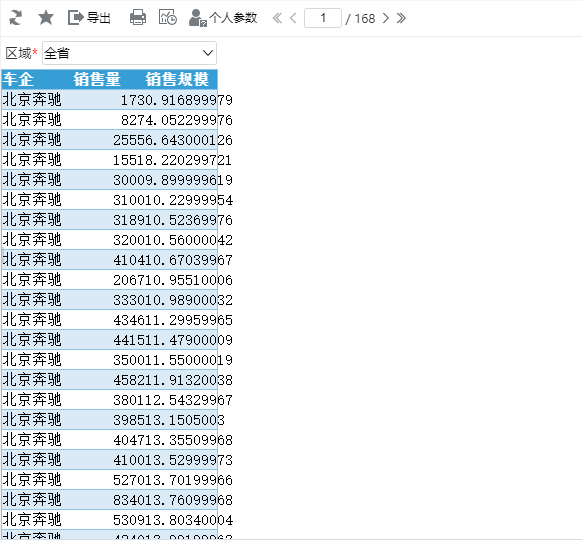Open 个人参数 personal parameters
This screenshot has height=542, width=582.
pos(223,17)
